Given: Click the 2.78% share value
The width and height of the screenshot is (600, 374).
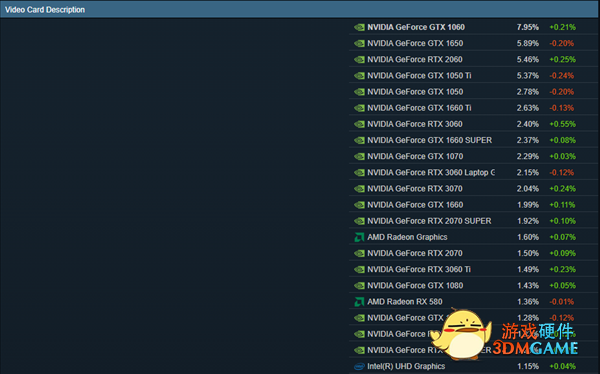Looking at the screenshot, I should tap(528, 92).
